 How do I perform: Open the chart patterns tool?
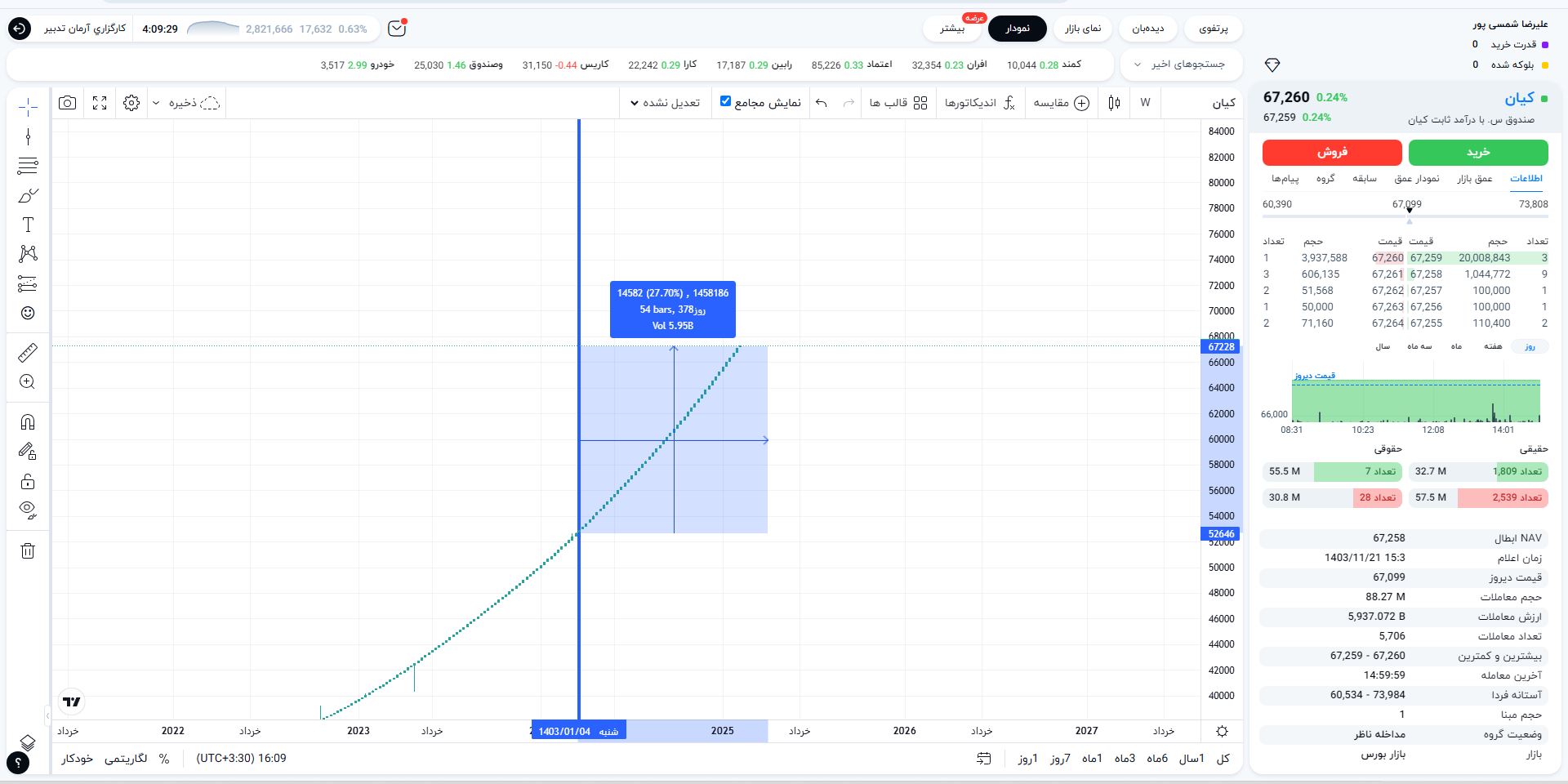point(28,254)
